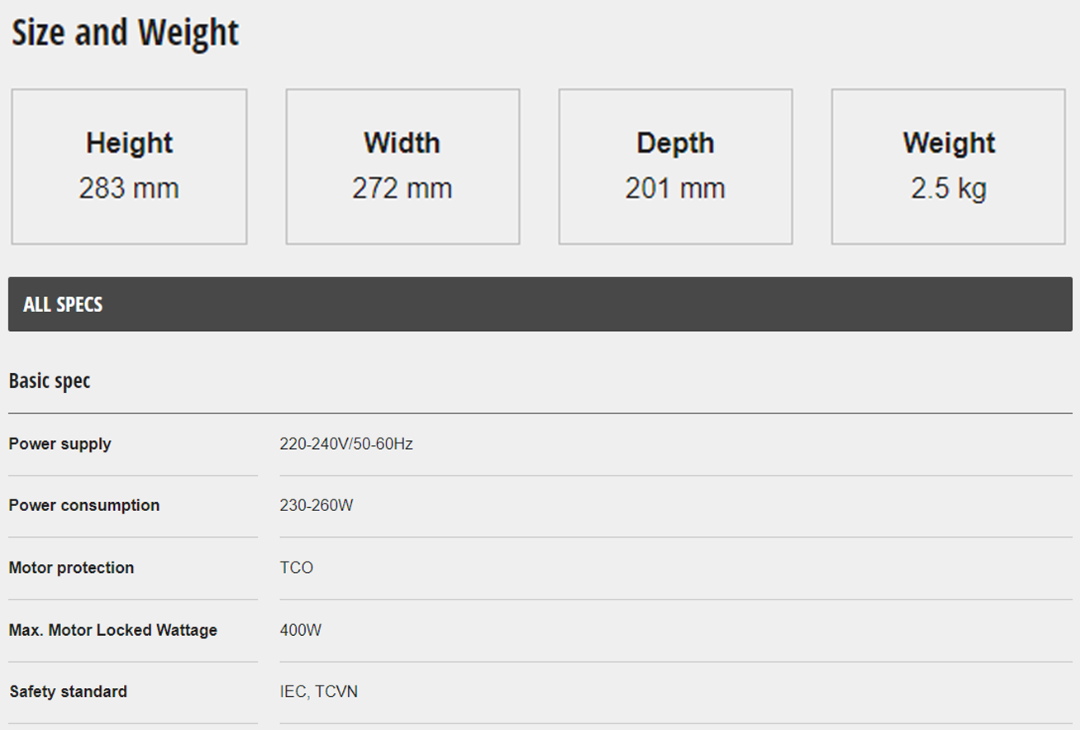Screen dimensions: 1080x730
Task: Click the 201 mm depth value
Action: [675, 188]
